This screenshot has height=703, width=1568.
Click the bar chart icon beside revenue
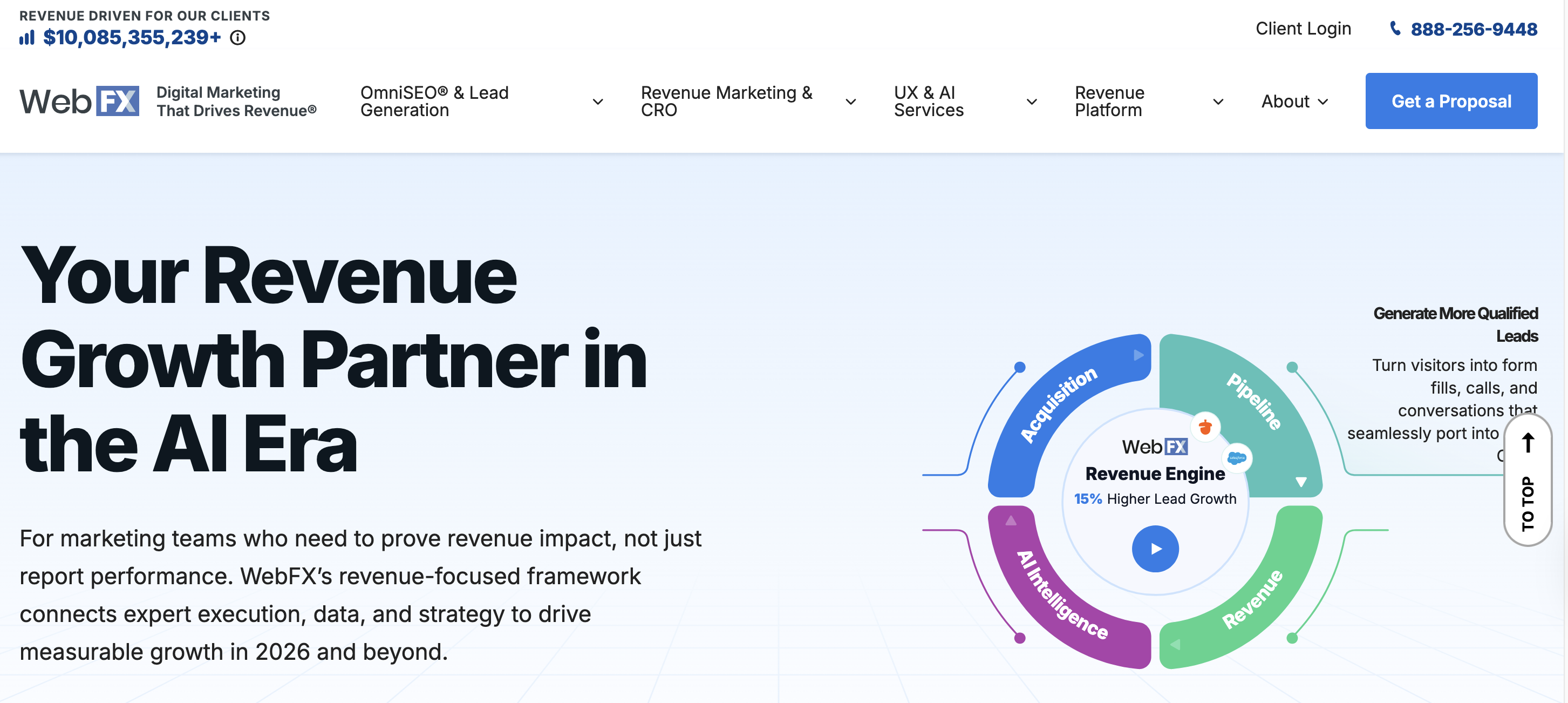[x=27, y=38]
